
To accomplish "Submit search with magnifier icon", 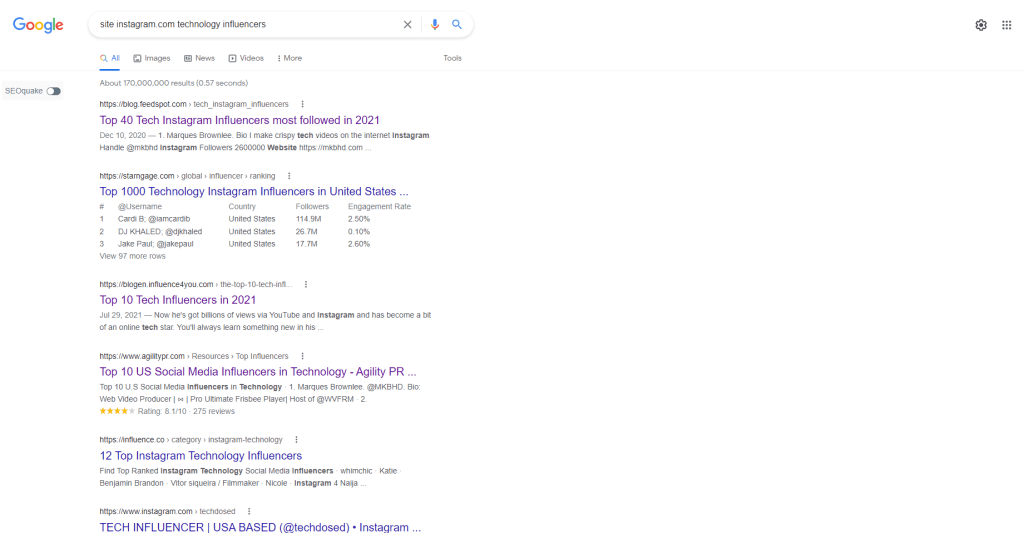I will tap(457, 24).
